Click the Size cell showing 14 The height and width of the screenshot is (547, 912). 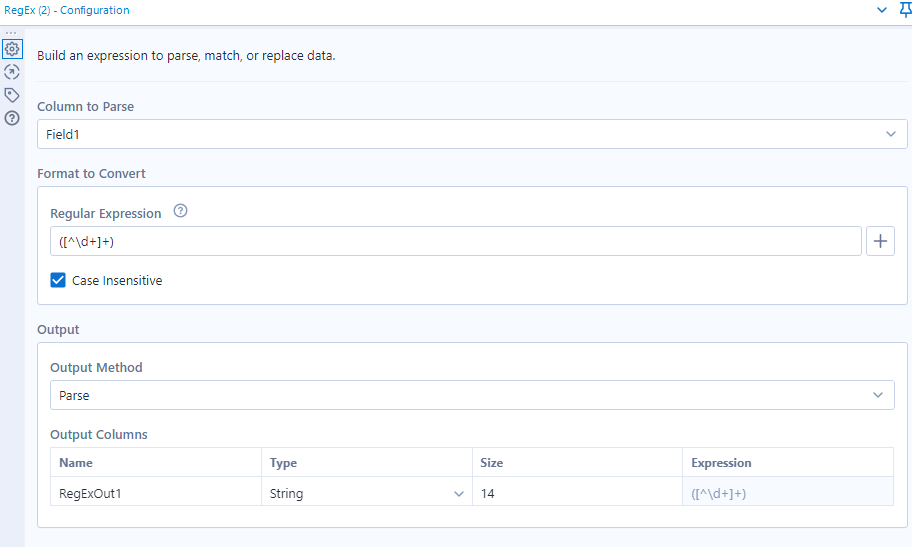[x=576, y=493]
